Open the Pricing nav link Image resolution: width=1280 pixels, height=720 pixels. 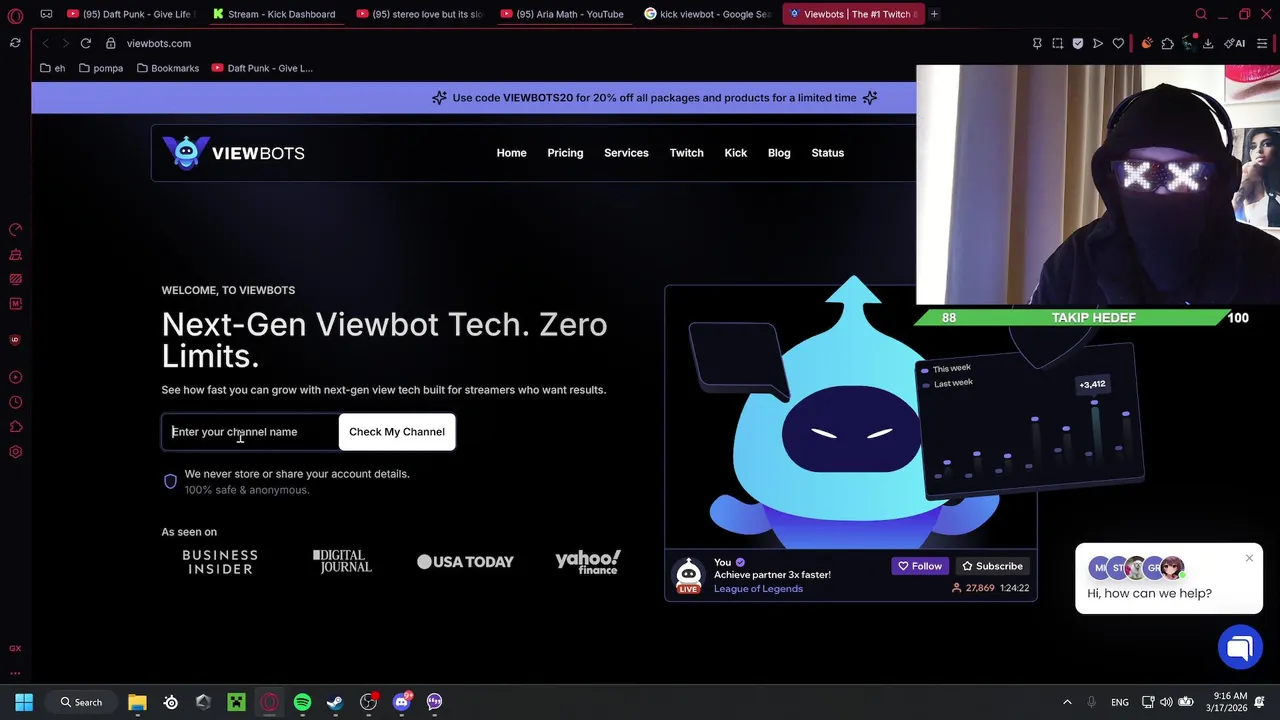565,153
